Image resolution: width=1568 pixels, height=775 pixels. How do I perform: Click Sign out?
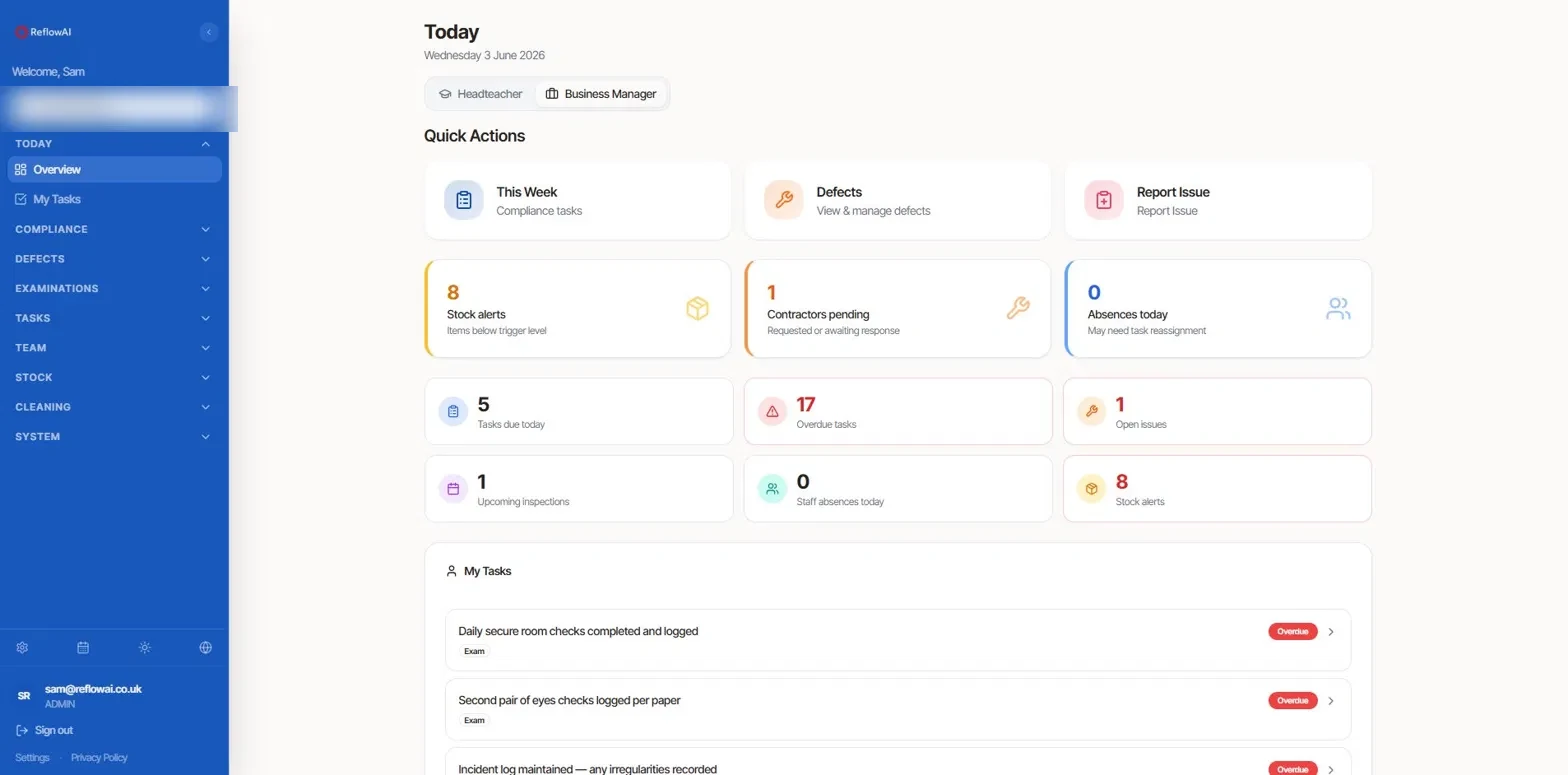[x=45, y=730]
